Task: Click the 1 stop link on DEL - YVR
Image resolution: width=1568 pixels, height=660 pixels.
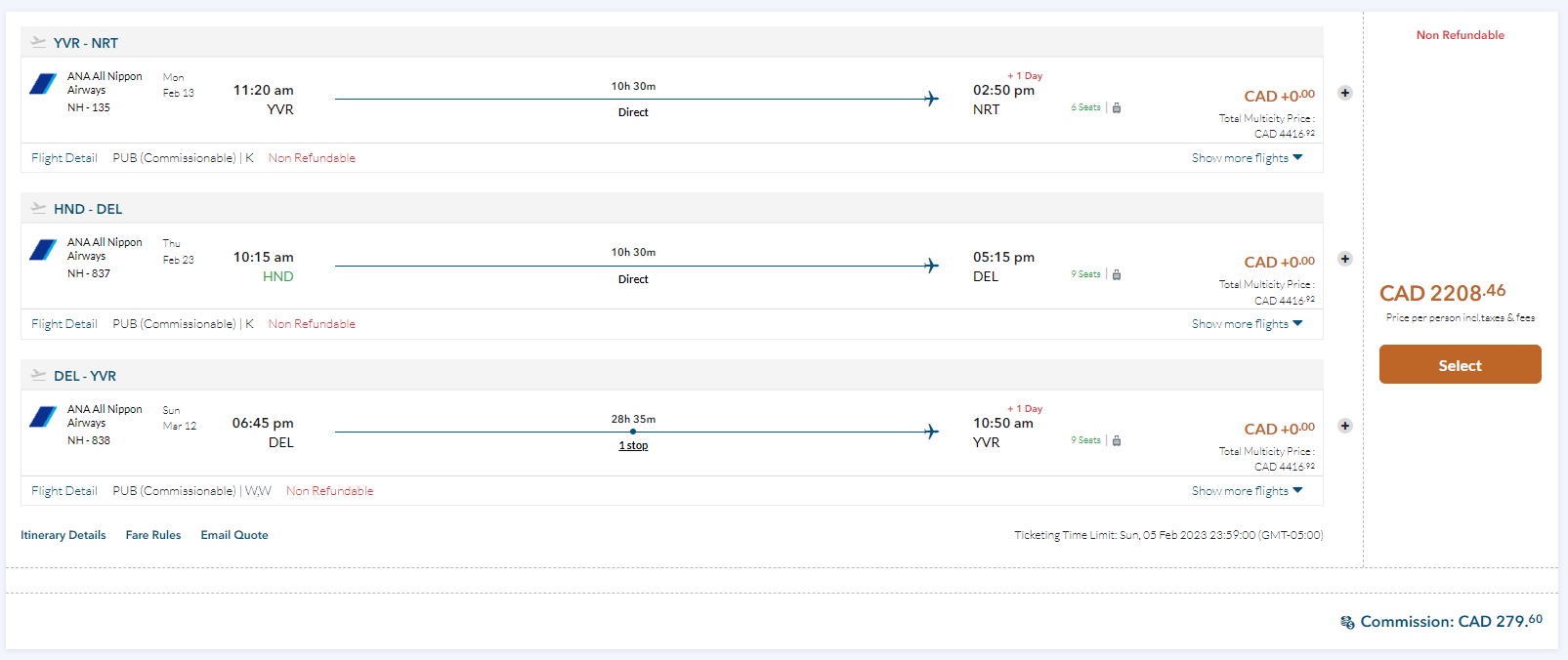Action: coord(633,445)
